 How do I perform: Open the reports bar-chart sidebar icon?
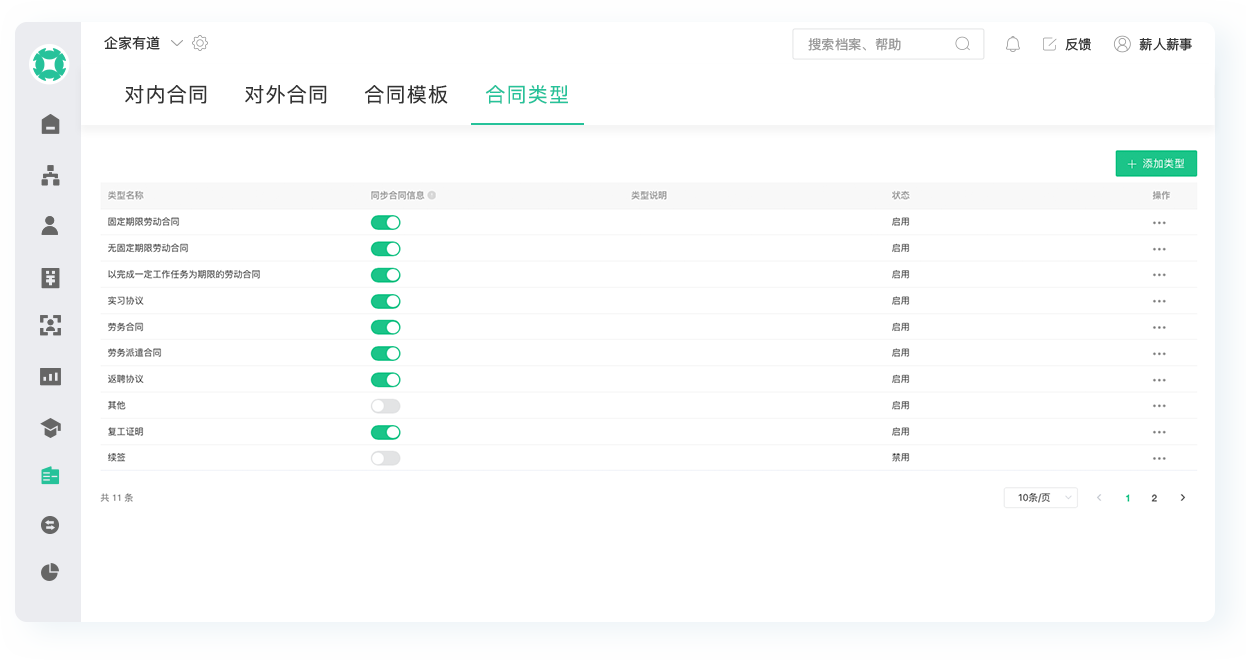pos(48,376)
